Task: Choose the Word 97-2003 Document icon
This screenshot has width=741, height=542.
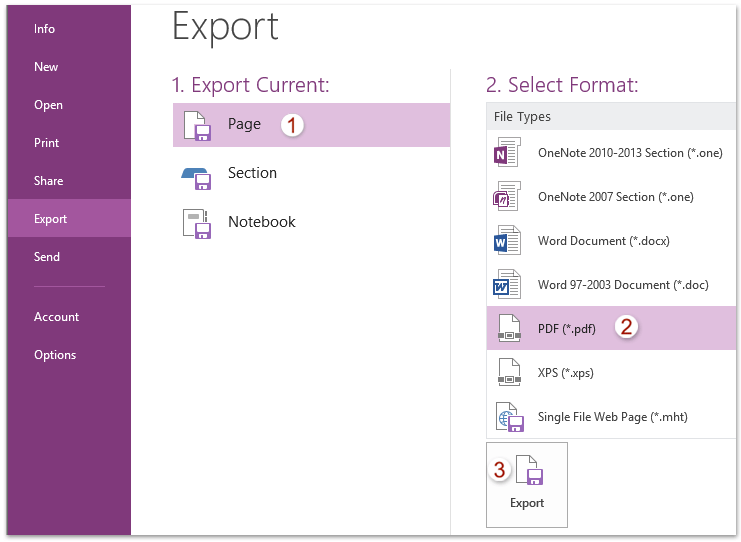Action: 507,284
